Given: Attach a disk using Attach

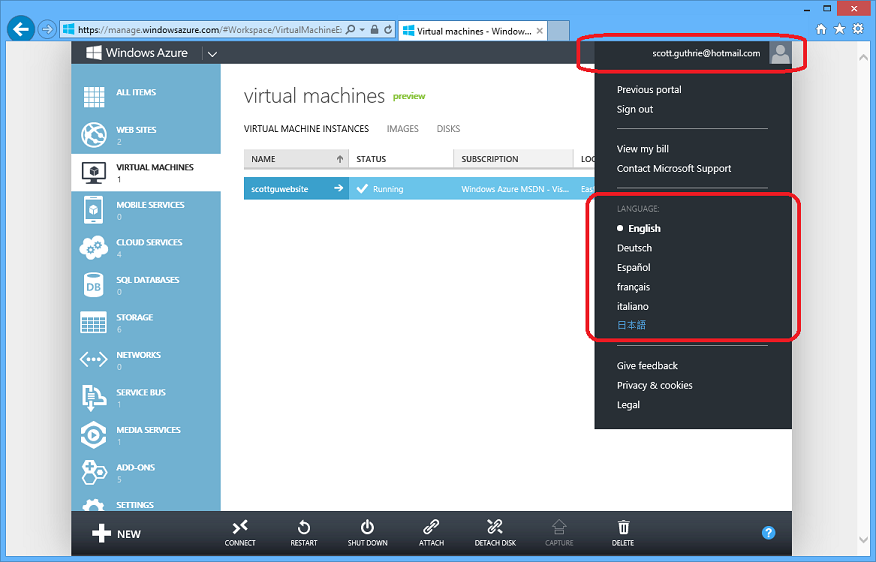Looking at the screenshot, I should pyautogui.click(x=431, y=533).
